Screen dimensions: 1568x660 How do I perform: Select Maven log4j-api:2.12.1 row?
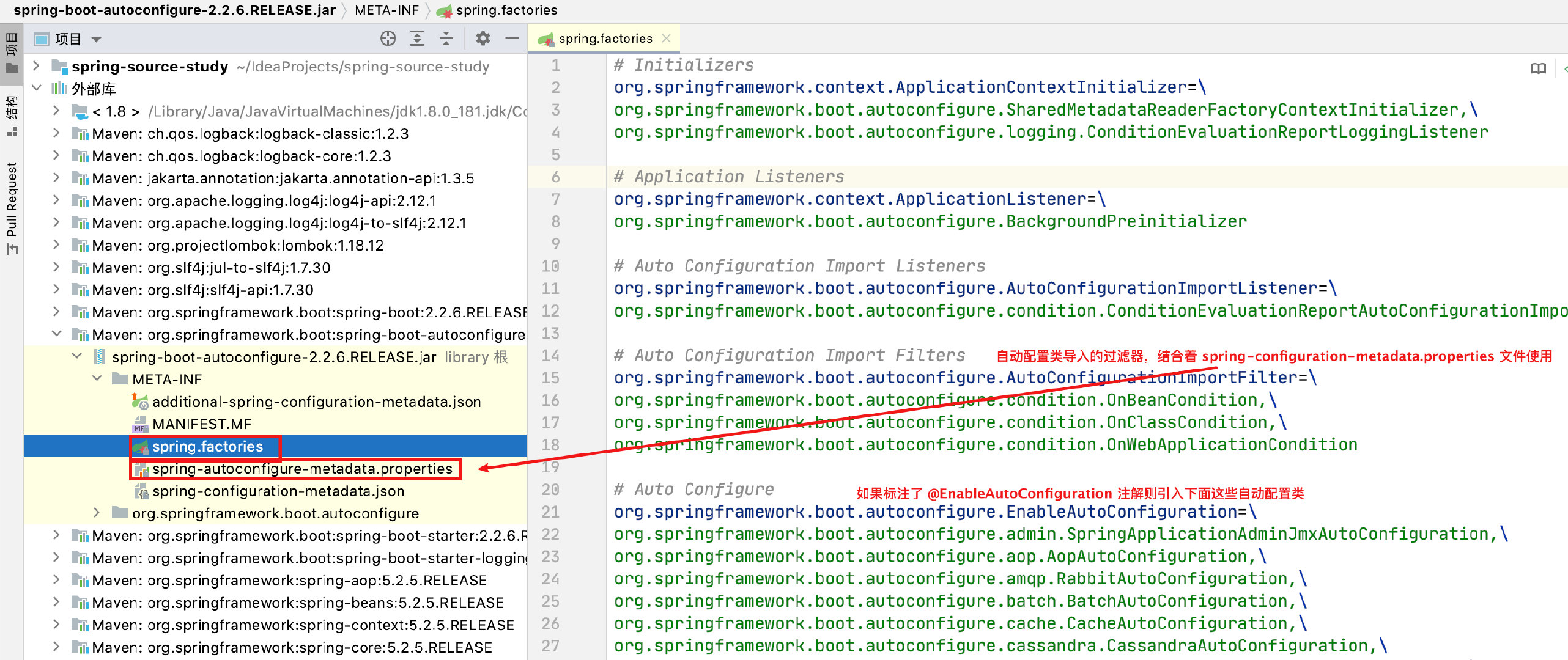click(275, 200)
